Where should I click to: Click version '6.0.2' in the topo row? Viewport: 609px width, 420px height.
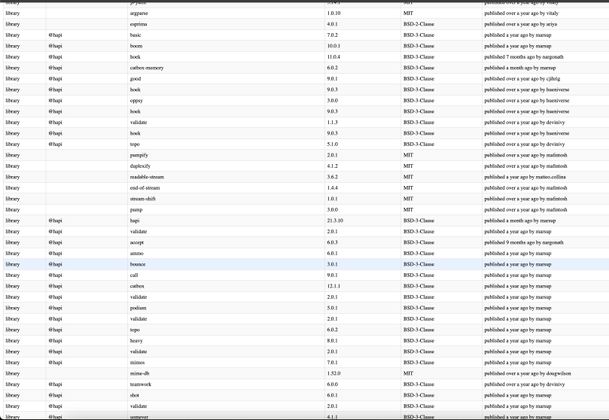332,329
